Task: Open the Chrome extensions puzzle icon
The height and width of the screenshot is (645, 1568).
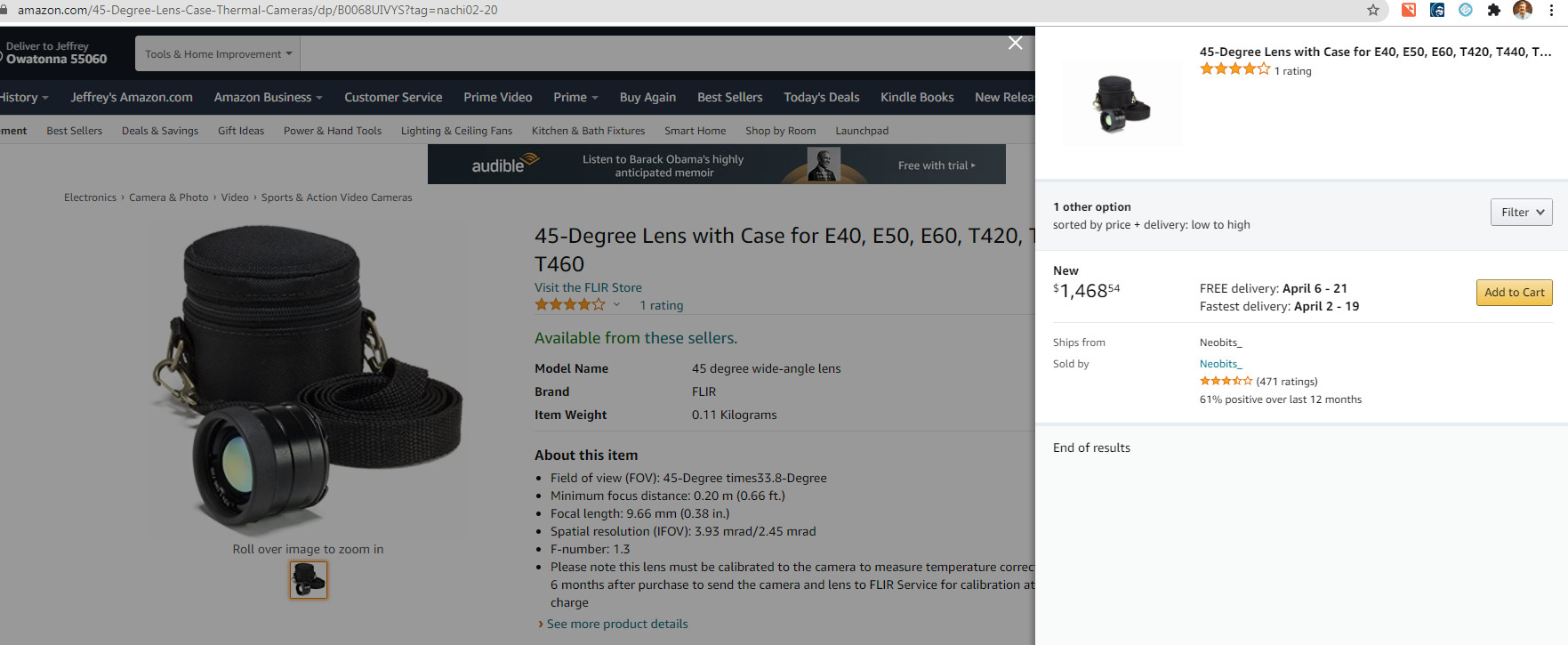Action: [x=1494, y=10]
